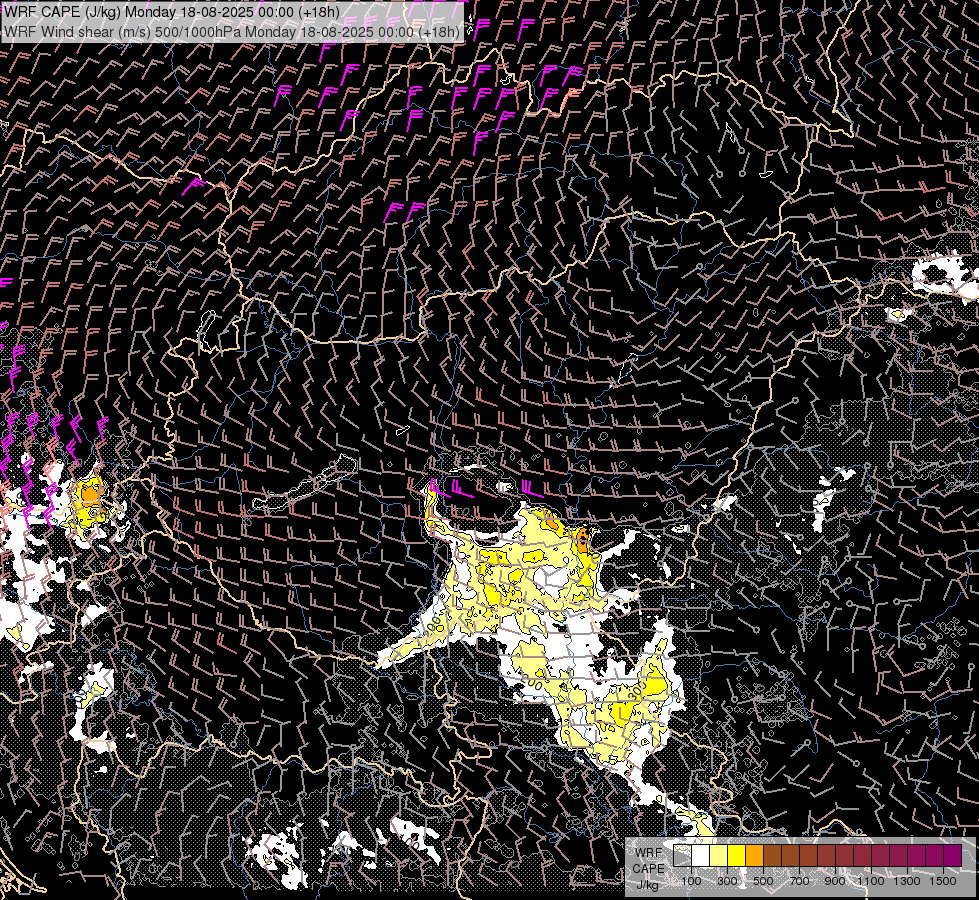This screenshot has width=979, height=900.
Task: Select the pale yellow legend swatch
Action: (x=719, y=855)
